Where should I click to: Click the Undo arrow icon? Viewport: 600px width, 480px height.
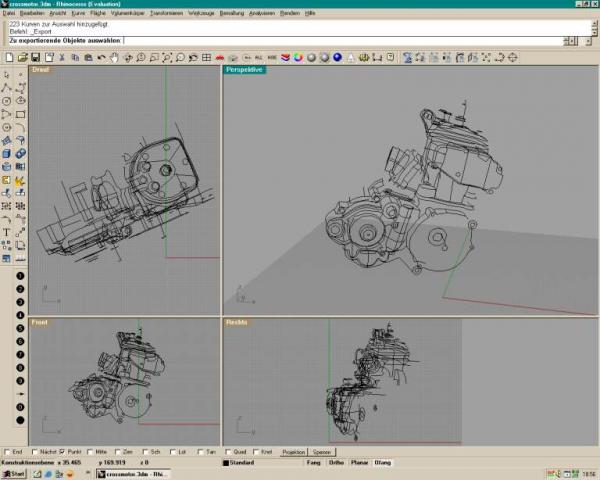click(101, 58)
